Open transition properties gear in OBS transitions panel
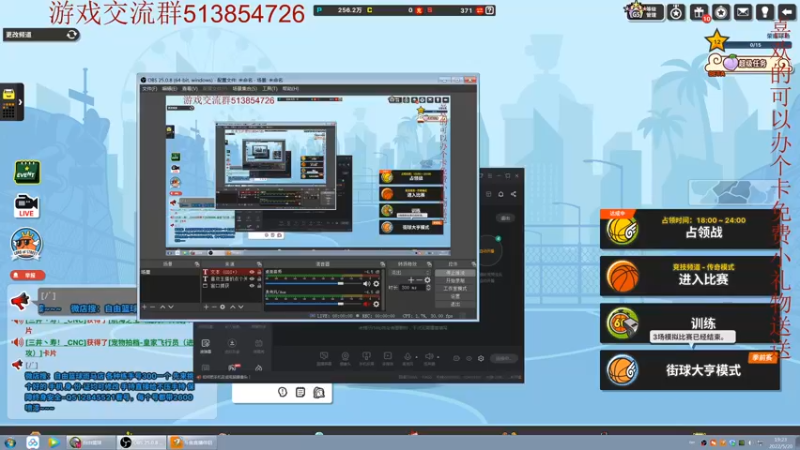The width and height of the screenshot is (800, 450). (427, 280)
